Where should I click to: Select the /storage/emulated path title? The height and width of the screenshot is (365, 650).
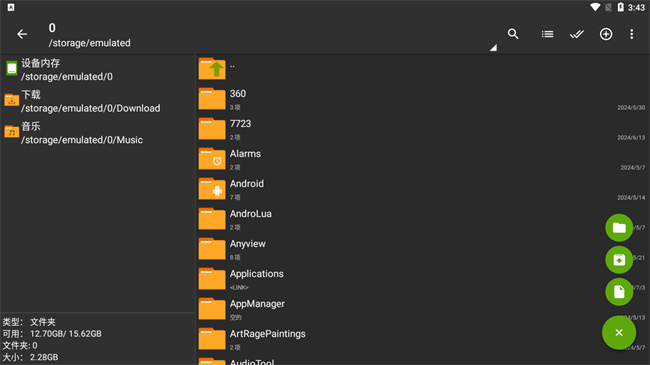90,43
